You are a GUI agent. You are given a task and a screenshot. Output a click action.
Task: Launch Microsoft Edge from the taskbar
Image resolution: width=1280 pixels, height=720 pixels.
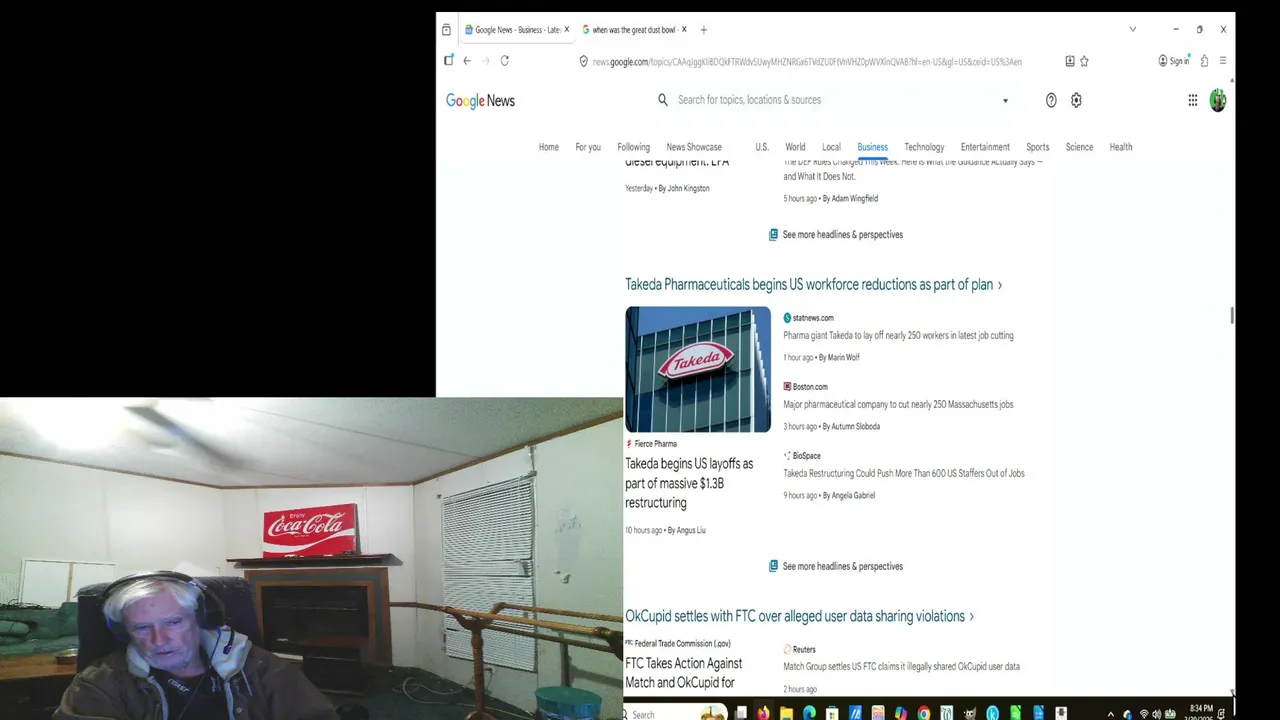coord(809,713)
